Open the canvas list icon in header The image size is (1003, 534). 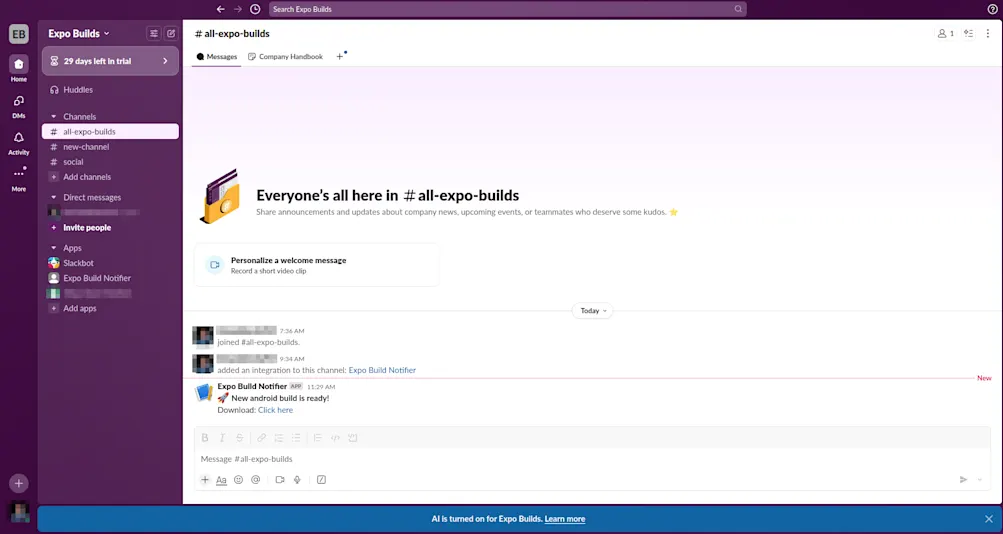(968, 33)
